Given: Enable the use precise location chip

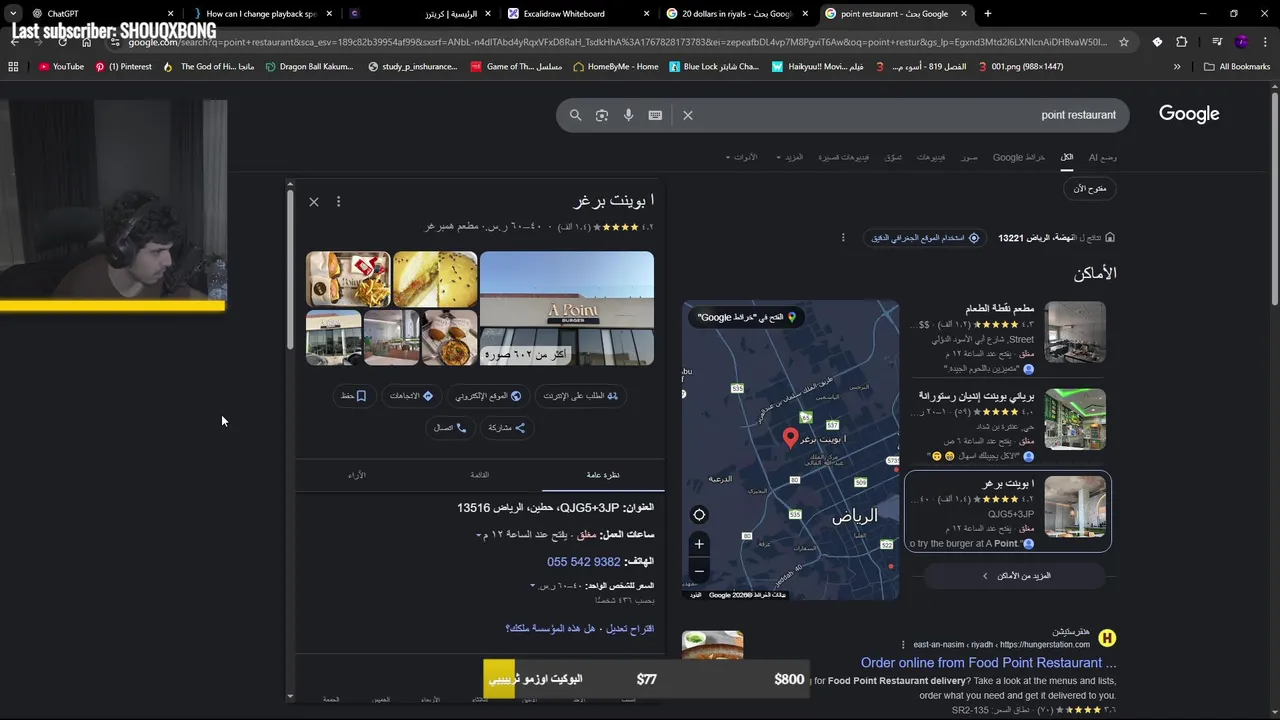Looking at the screenshot, I should (926, 238).
